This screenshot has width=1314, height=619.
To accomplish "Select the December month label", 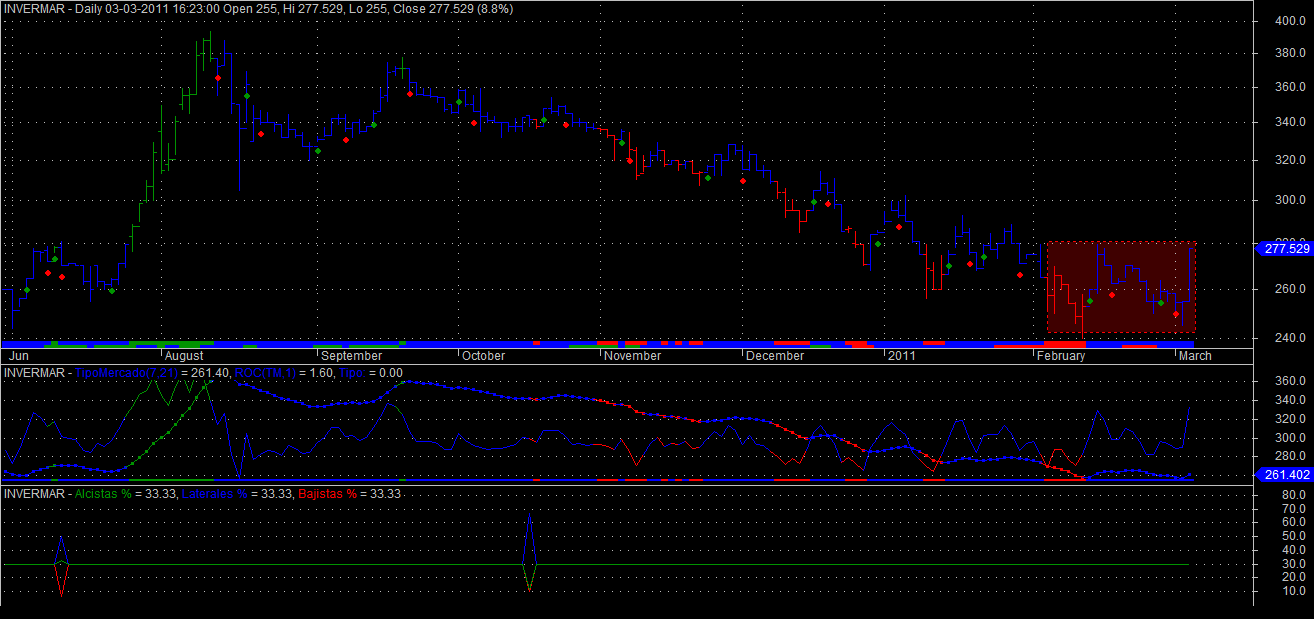I will [x=775, y=356].
